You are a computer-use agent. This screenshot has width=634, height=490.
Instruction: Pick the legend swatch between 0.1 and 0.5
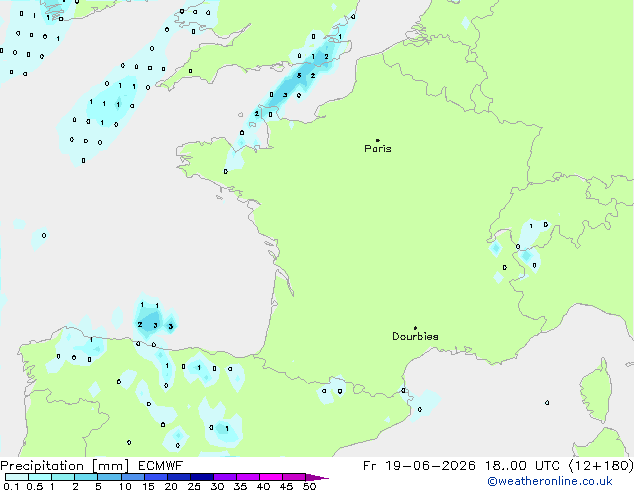(x=17, y=477)
